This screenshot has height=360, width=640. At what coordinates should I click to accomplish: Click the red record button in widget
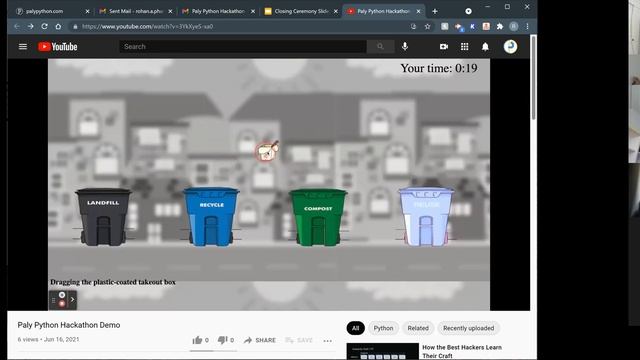point(62,304)
